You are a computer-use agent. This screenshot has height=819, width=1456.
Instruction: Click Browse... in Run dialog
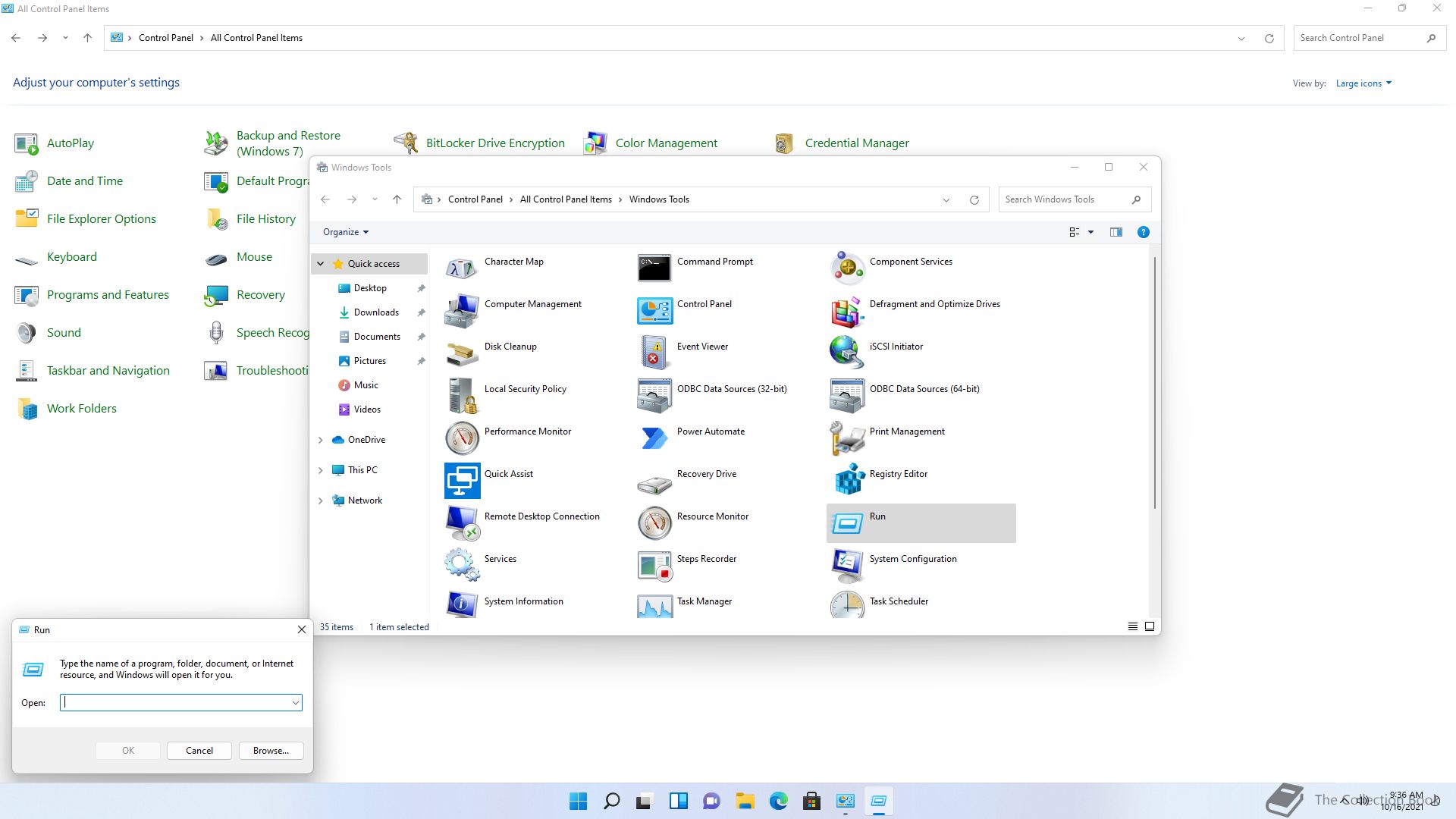271,751
